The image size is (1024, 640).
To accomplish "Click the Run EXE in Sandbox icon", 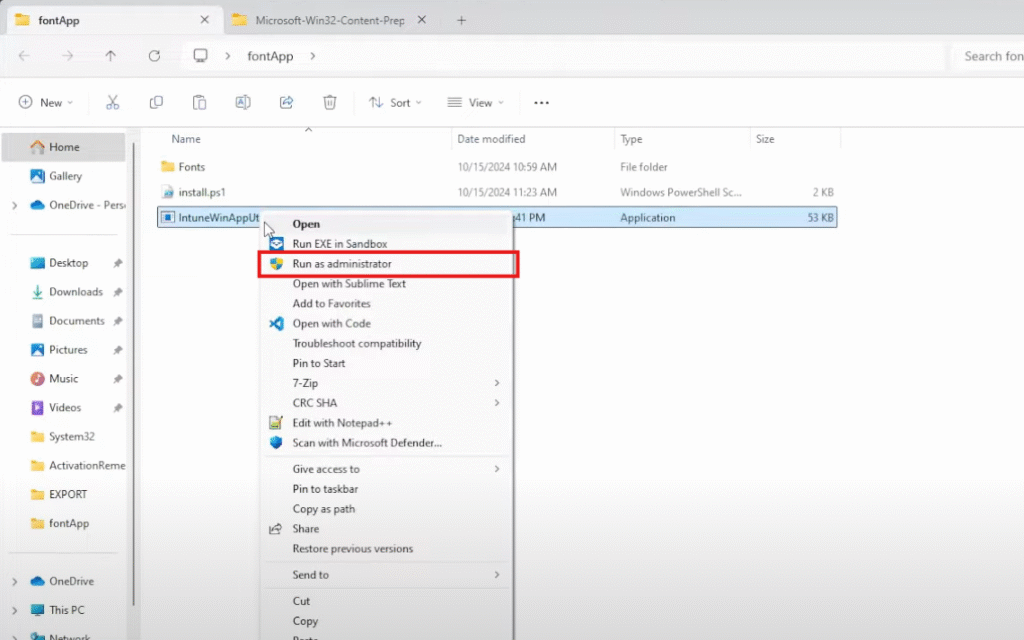I will [x=276, y=244].
